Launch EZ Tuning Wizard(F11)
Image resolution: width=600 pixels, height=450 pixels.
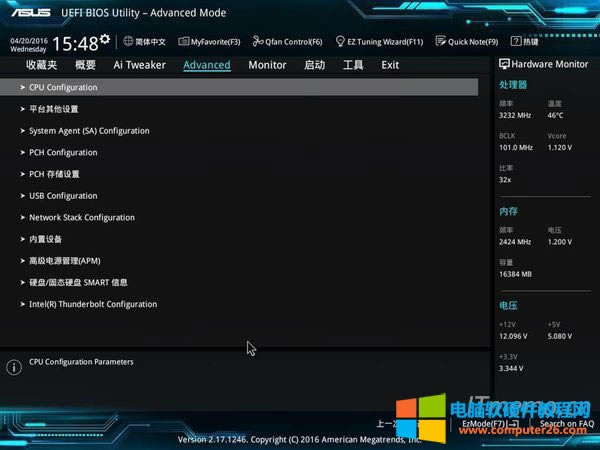[x=379, y=41]
